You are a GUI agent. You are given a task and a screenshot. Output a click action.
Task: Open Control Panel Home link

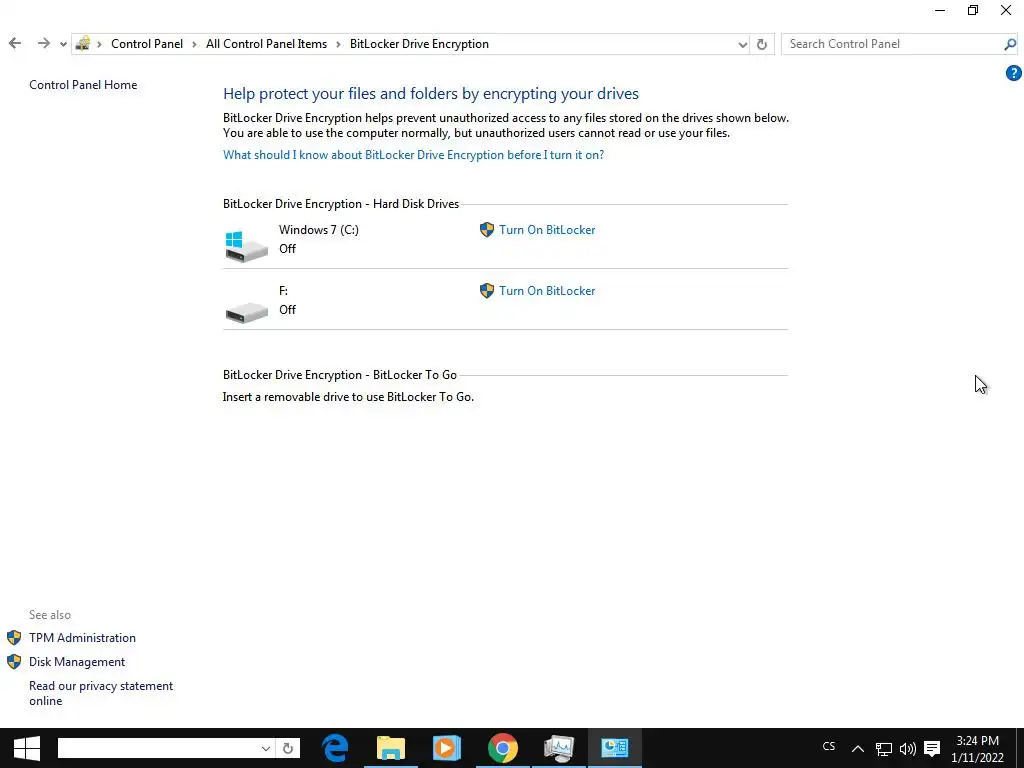[x=83, y=85]
